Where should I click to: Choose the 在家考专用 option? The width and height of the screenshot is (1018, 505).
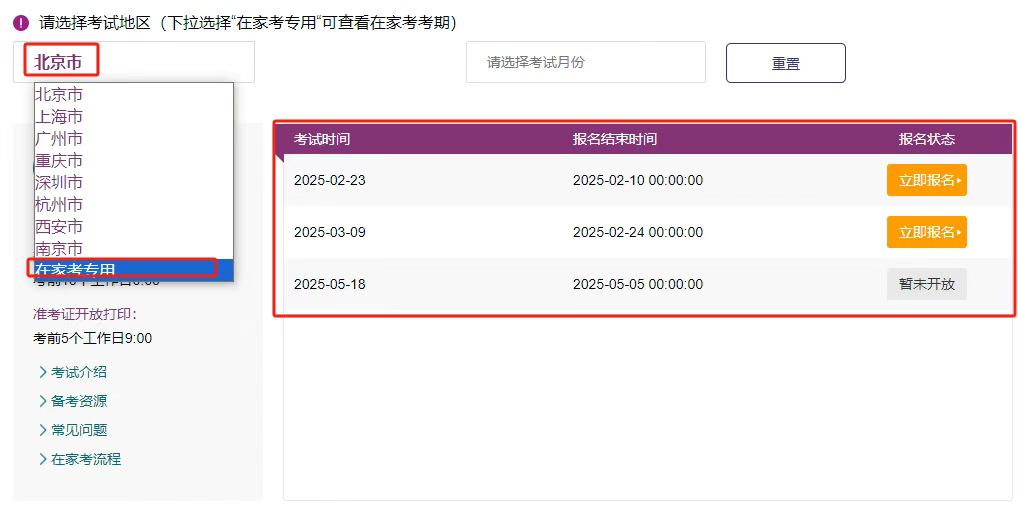(76, 270)
